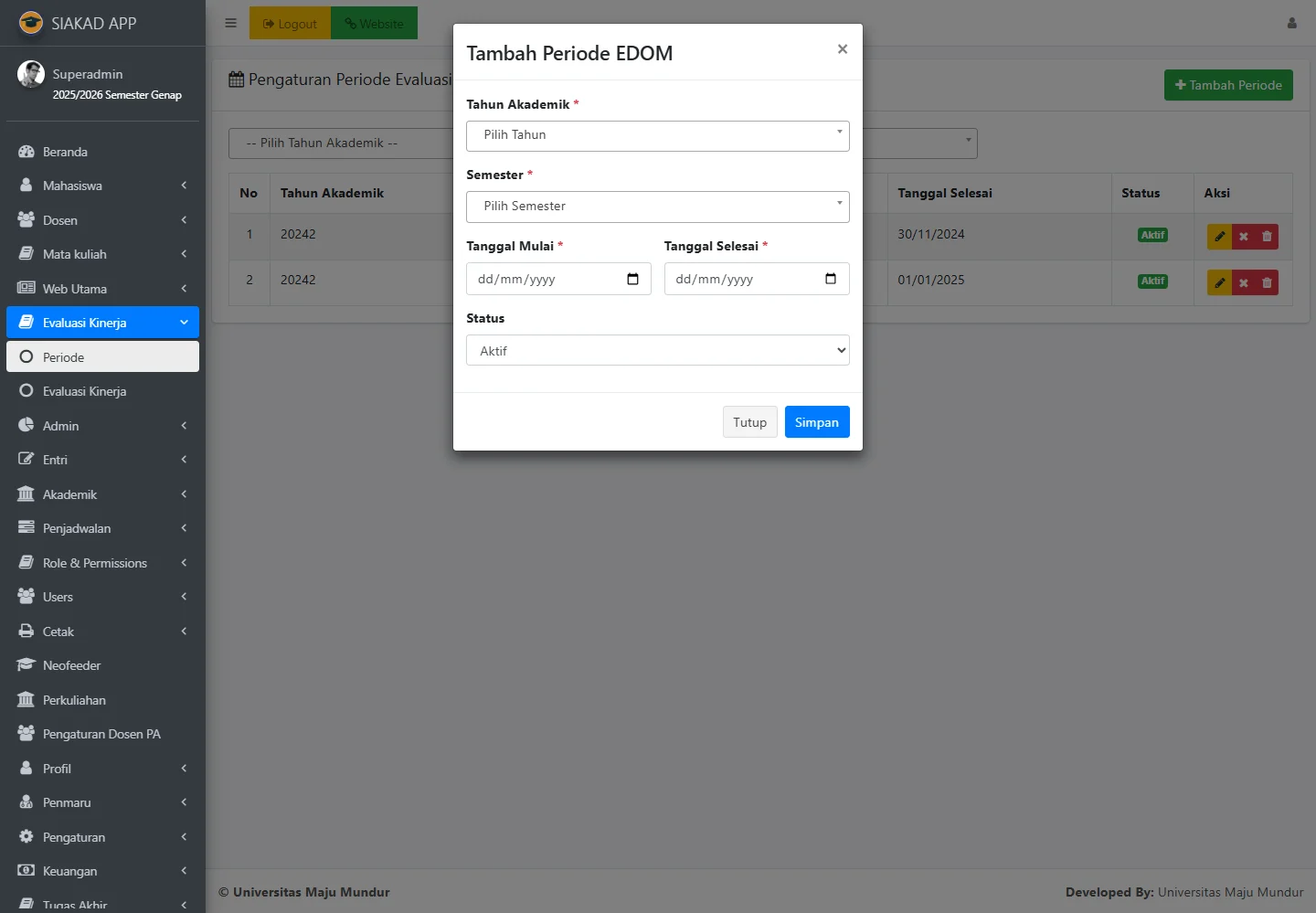Click the trash delete icon in row 2

point(1267,282)
